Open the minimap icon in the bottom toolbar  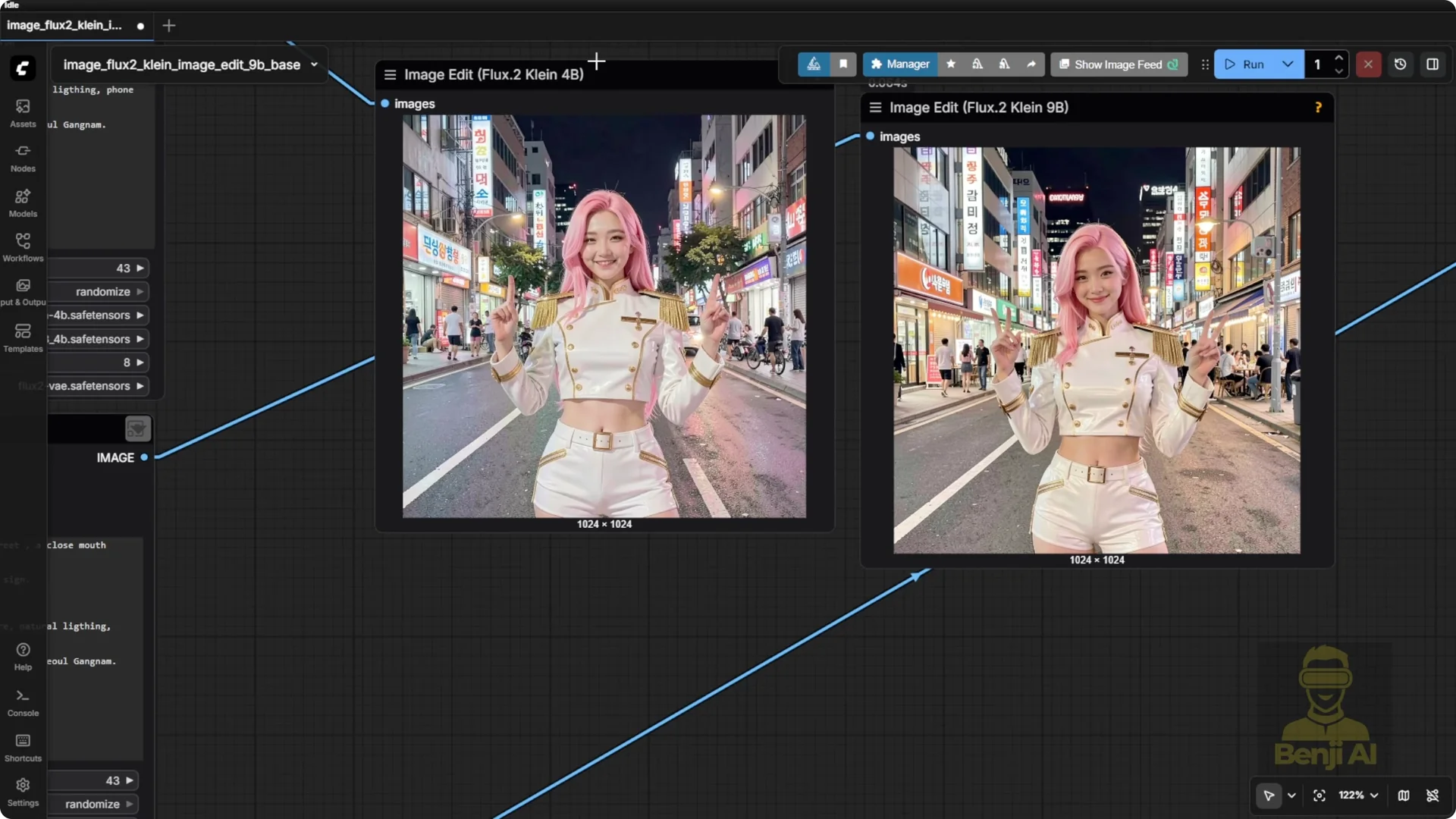[1404, 795]
